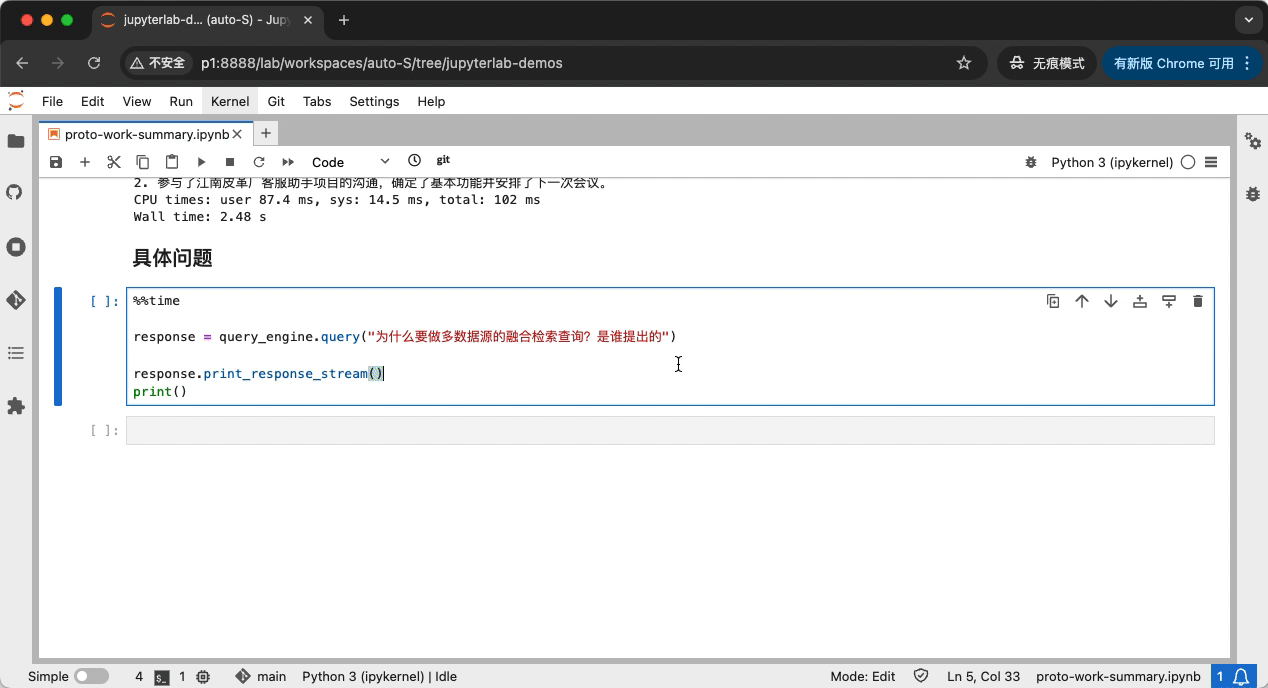This screenshot has height=688, width=1268.
Task: Click Python 3 (ipykernel) | Idle status
Action: [x=380, y=676]
